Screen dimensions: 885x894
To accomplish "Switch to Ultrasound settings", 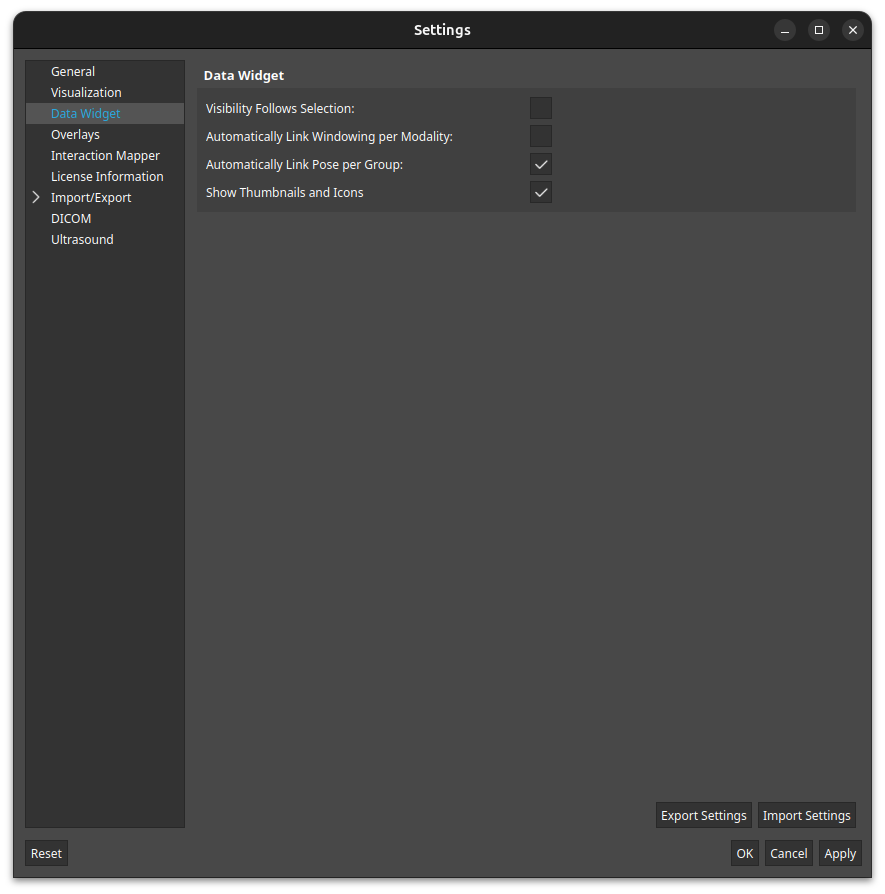I will click(x=105, y=239).
